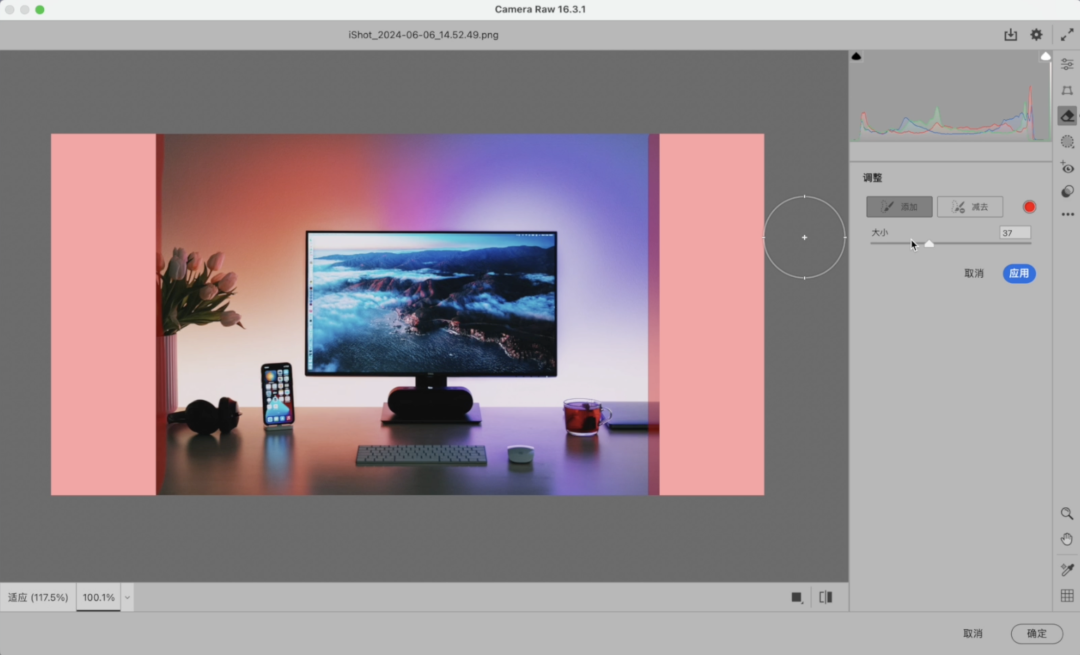Toggle shadow clipping warning in histogram
This screenshot has height=655, width=1080.
856,57
